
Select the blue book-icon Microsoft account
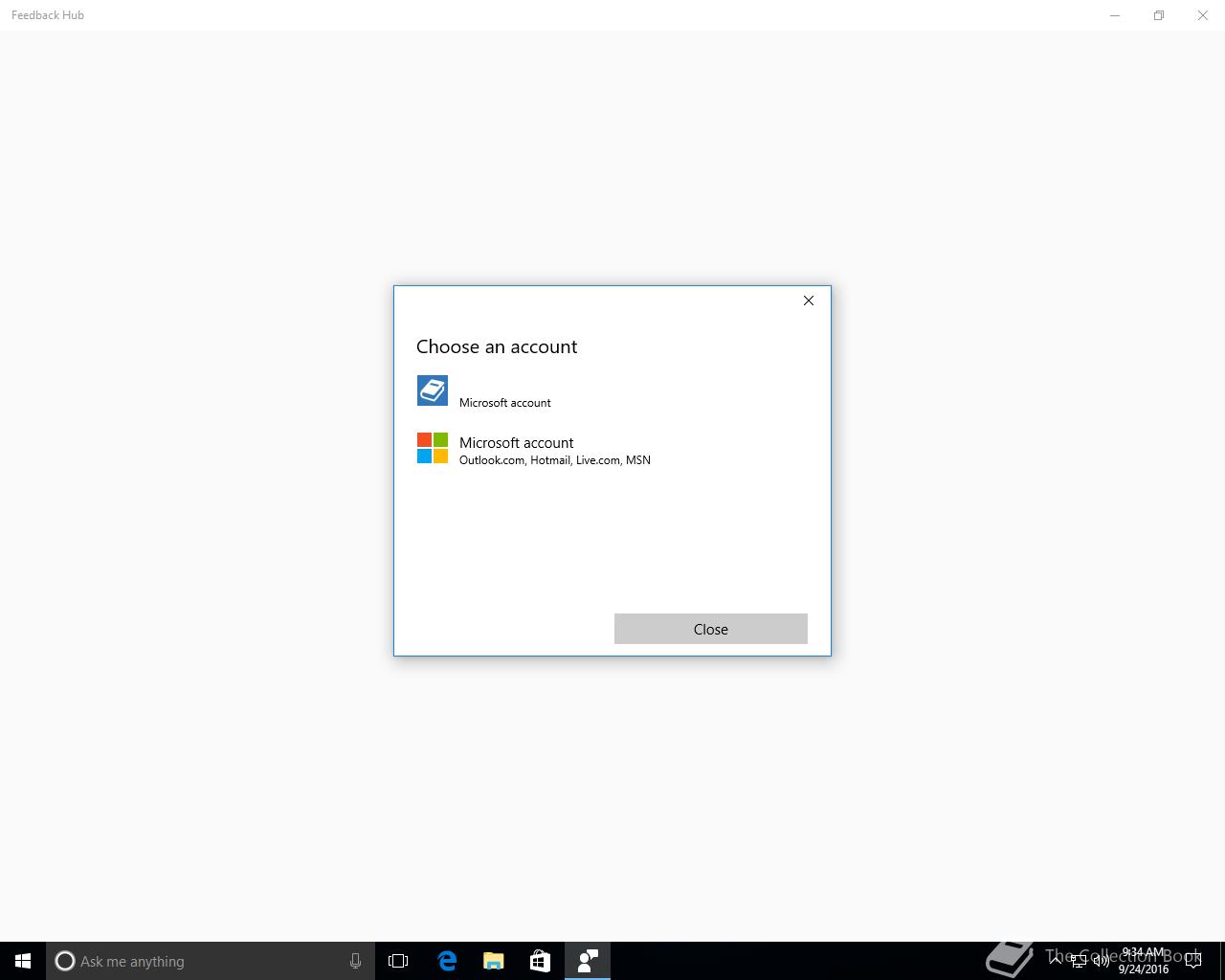click(x=612, y=390)
